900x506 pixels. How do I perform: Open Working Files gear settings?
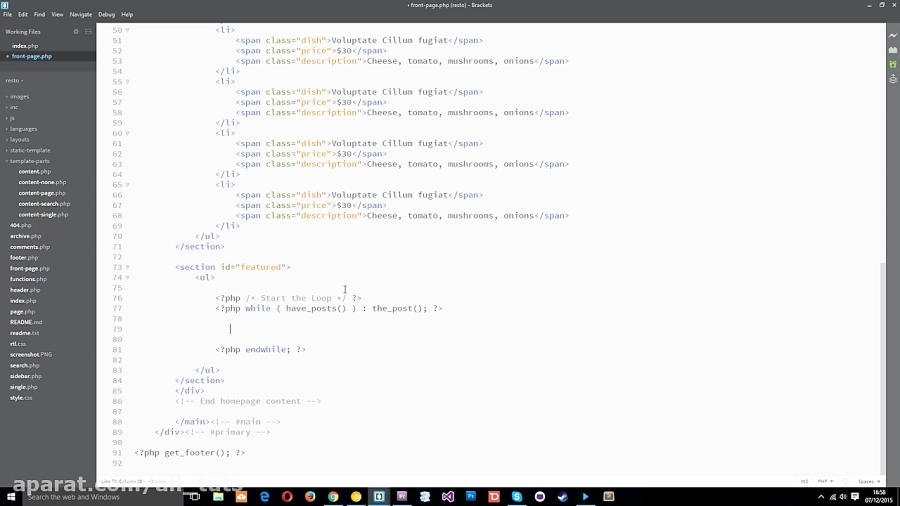click(76, 32)
